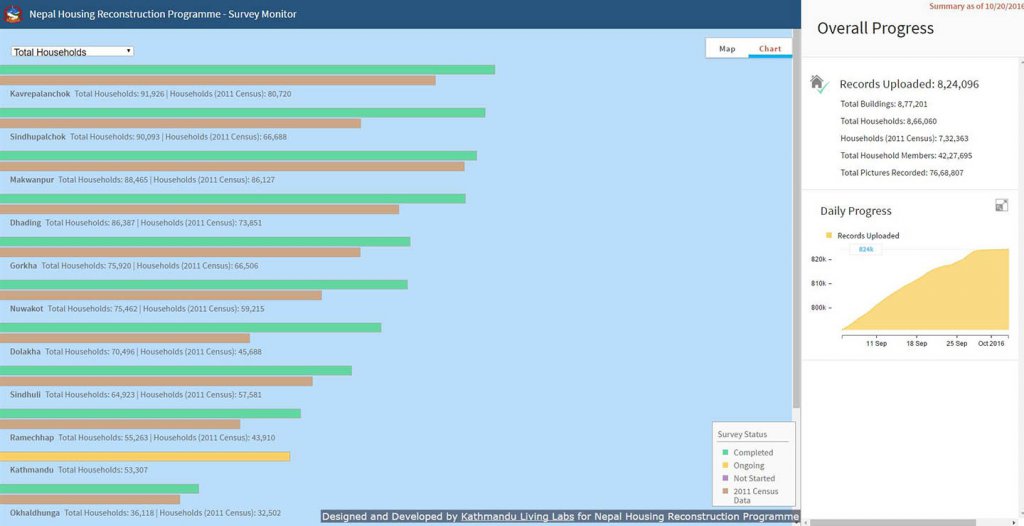Click the Okhaldhunga district label

[35, 514]
